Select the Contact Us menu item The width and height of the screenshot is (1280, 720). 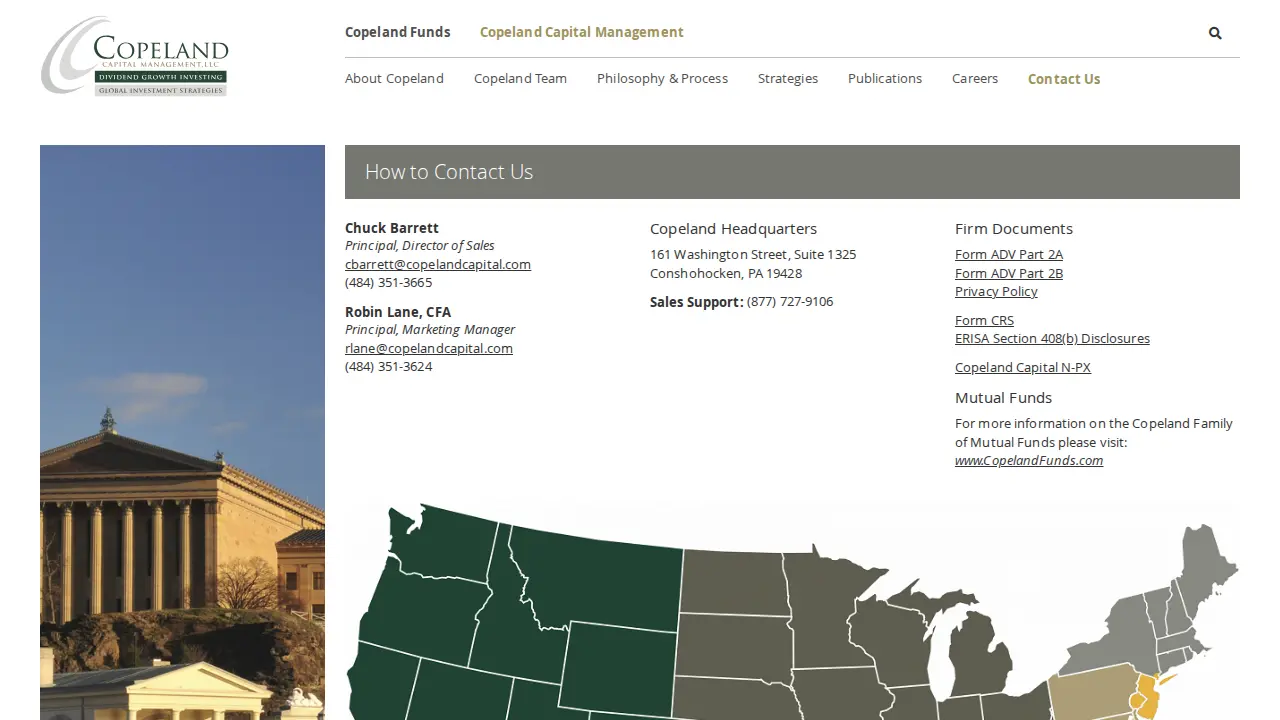coord(1064,79)
